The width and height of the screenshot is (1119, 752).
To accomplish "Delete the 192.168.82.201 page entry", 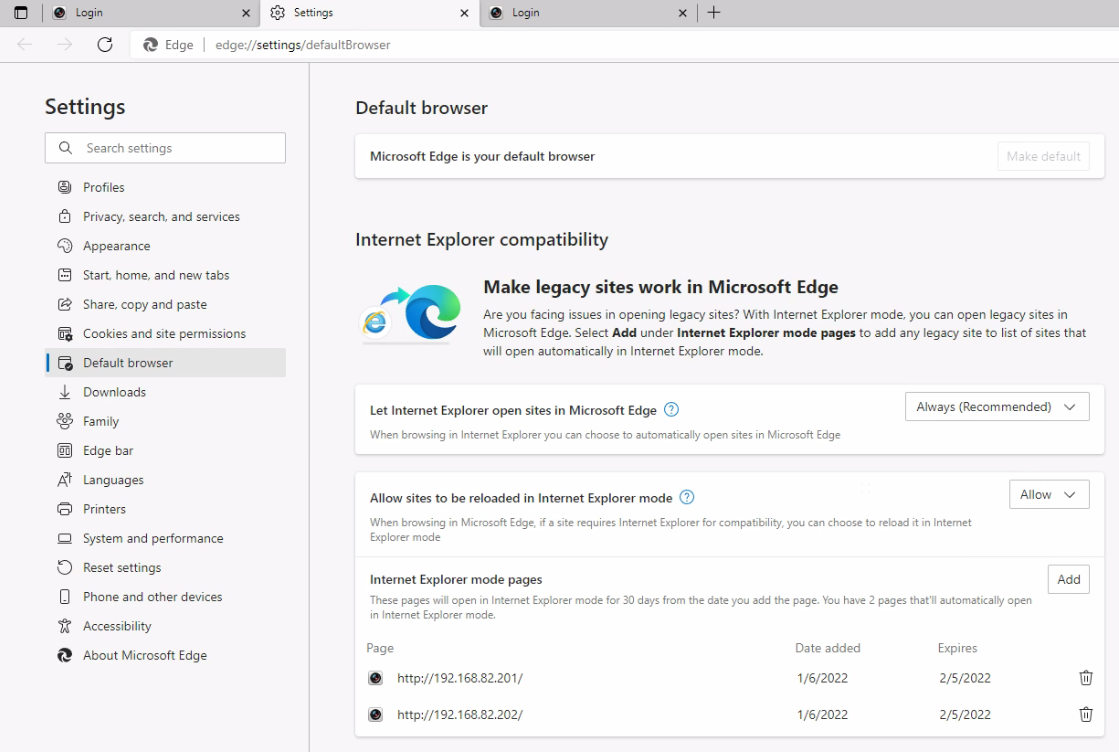I will coord(1086,678).
